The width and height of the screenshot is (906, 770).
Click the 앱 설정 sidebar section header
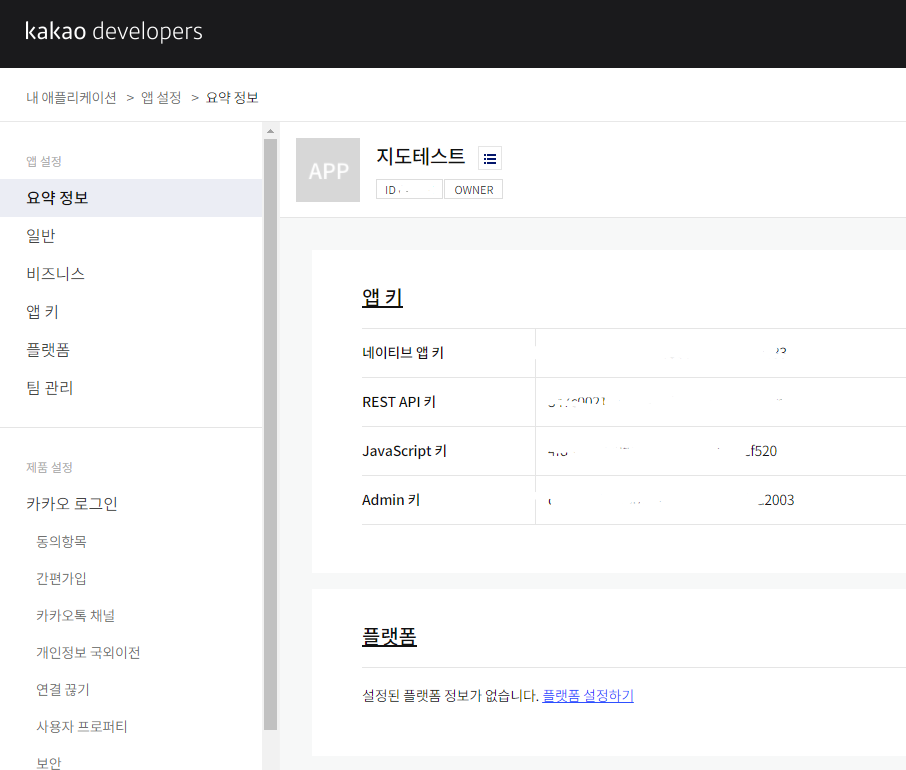pyautogui.click(x=44, y=161)
